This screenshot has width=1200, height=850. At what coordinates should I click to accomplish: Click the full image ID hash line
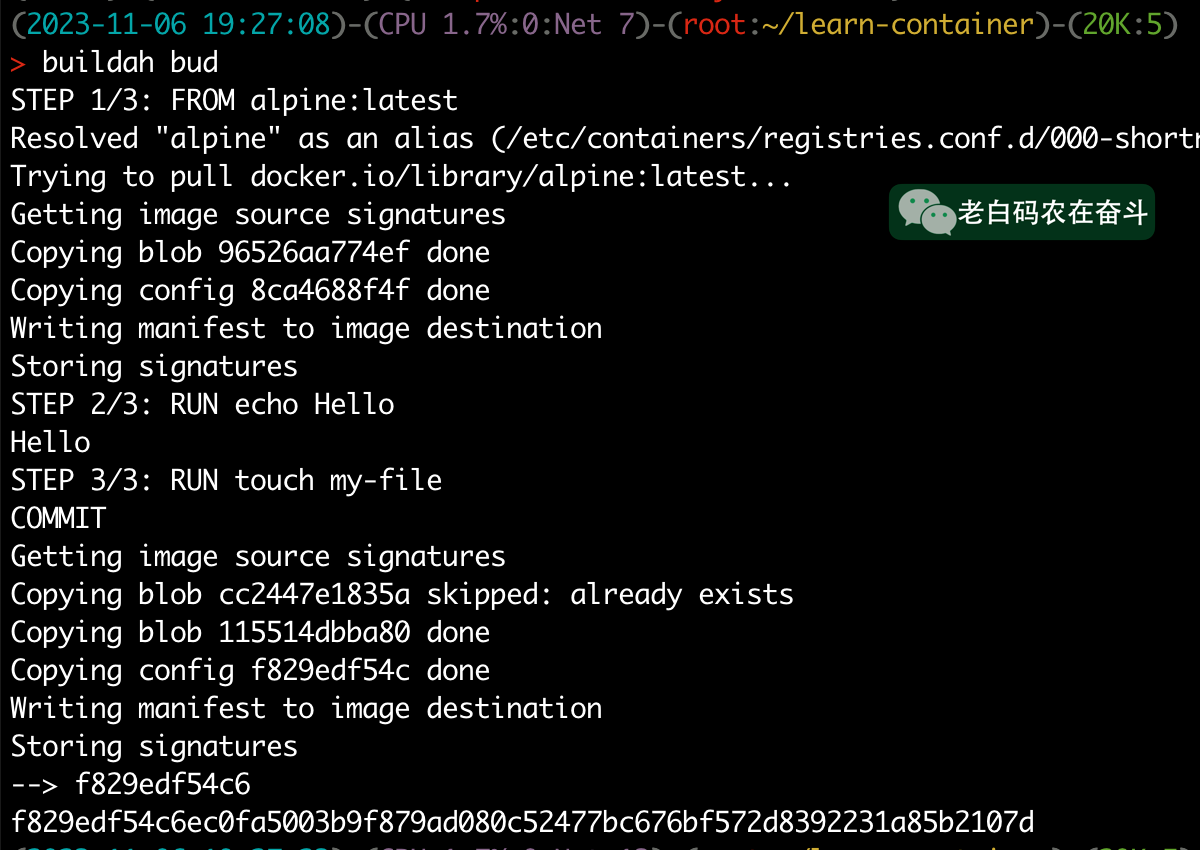(x=522, y=822)
